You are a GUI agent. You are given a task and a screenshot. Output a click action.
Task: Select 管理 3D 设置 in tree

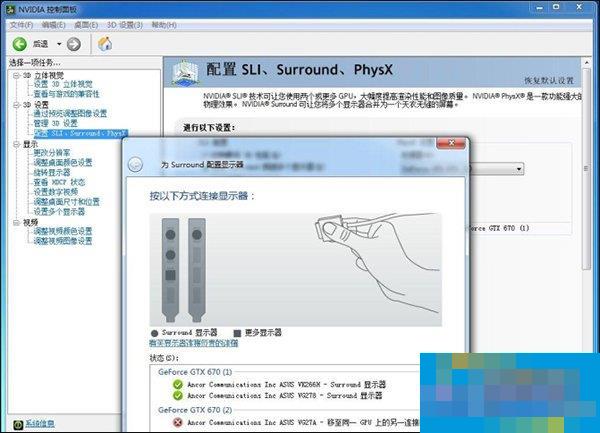[55, 123]
